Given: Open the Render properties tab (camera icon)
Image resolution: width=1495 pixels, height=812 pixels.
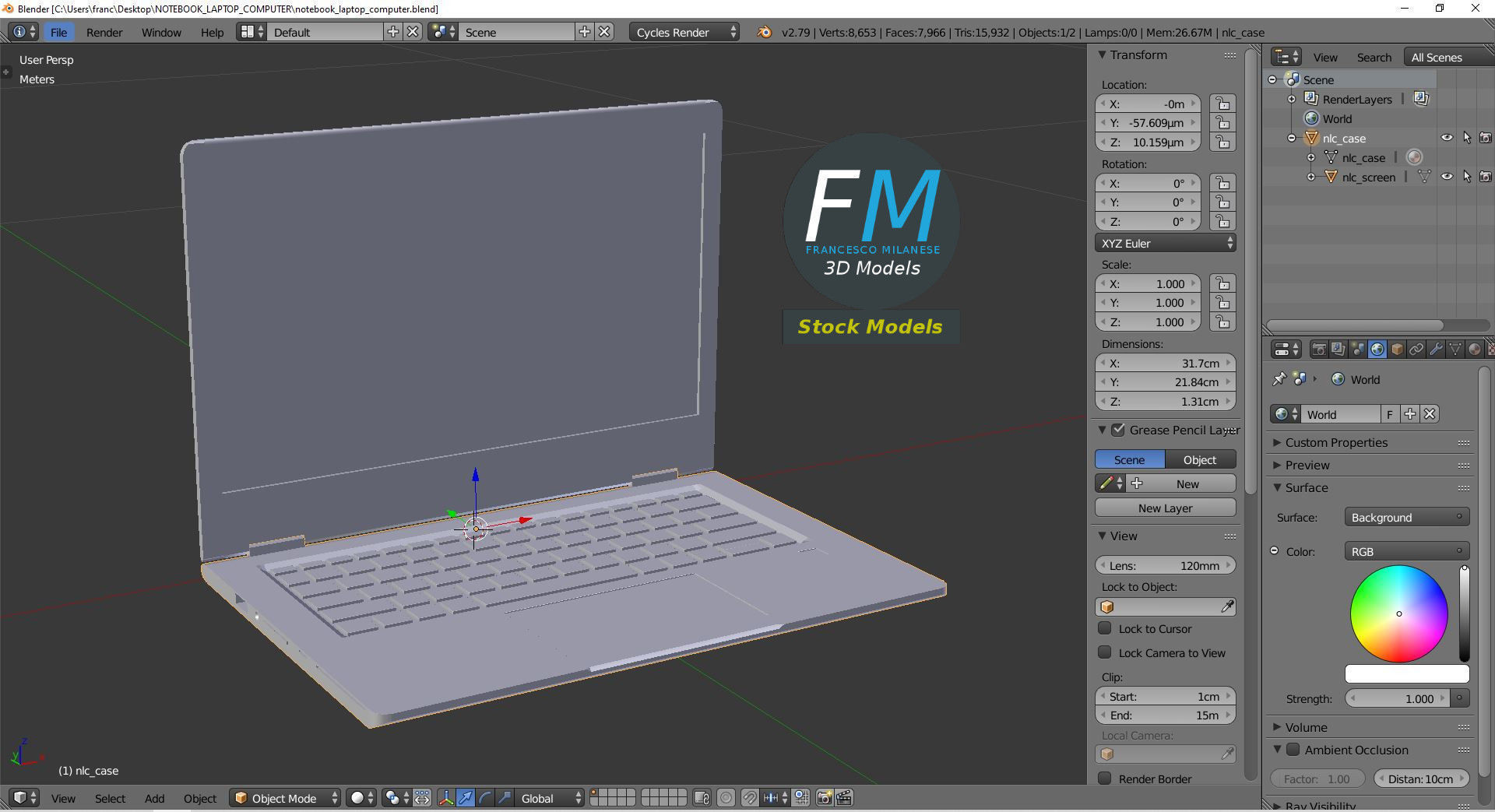Looking at the screenshot, I should (x=1318, y=350).
